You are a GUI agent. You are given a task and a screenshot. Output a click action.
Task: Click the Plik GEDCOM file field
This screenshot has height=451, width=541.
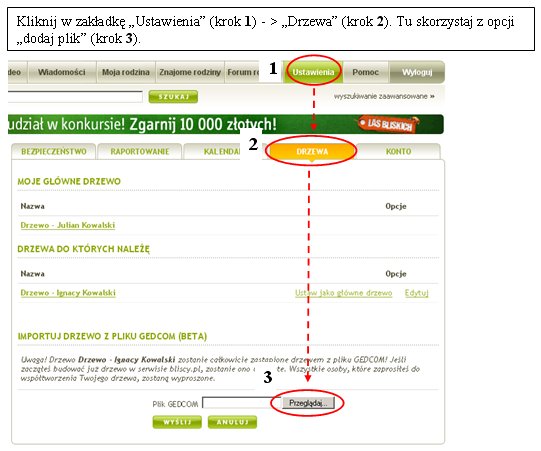pyautogui.click(x=242, y=403)
